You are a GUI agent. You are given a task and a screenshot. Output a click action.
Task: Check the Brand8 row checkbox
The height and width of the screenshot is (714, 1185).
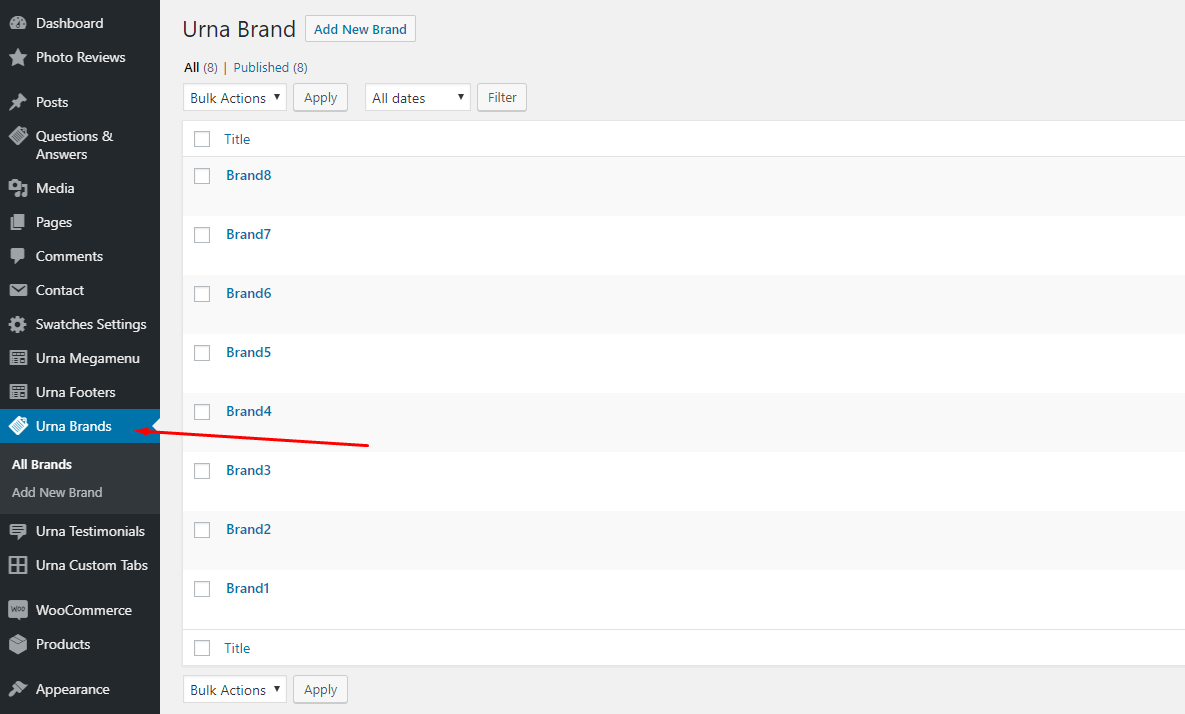(x=202, y=176)
